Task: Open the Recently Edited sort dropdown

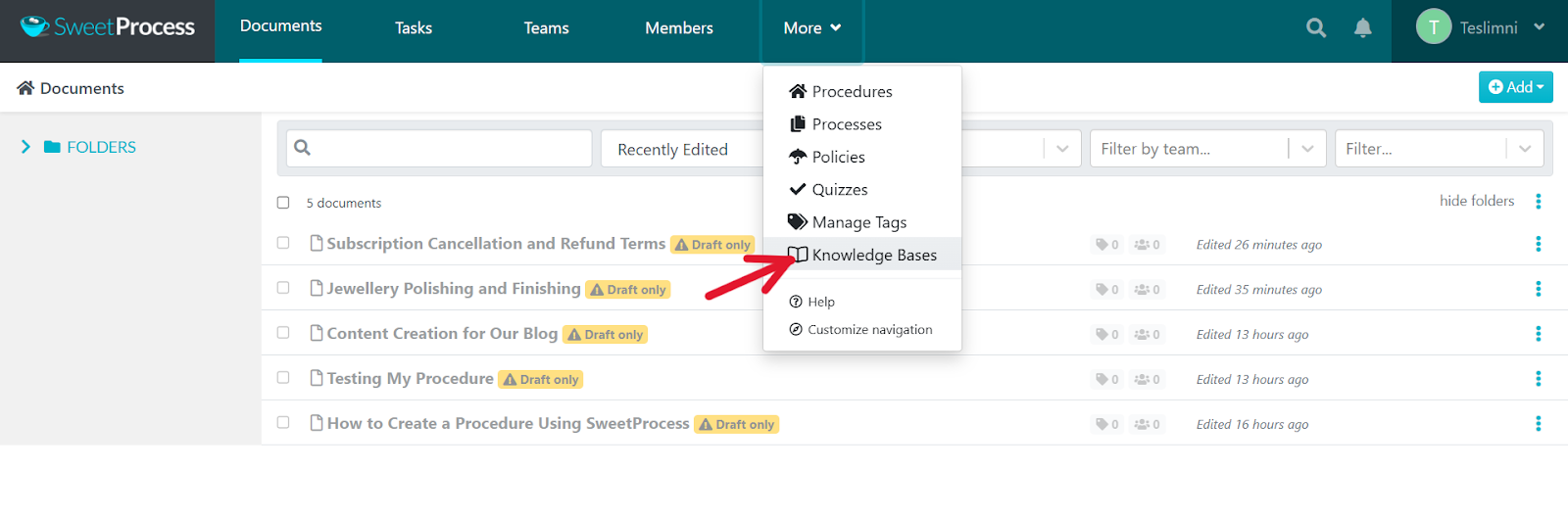Action: [x=682, y=149]
